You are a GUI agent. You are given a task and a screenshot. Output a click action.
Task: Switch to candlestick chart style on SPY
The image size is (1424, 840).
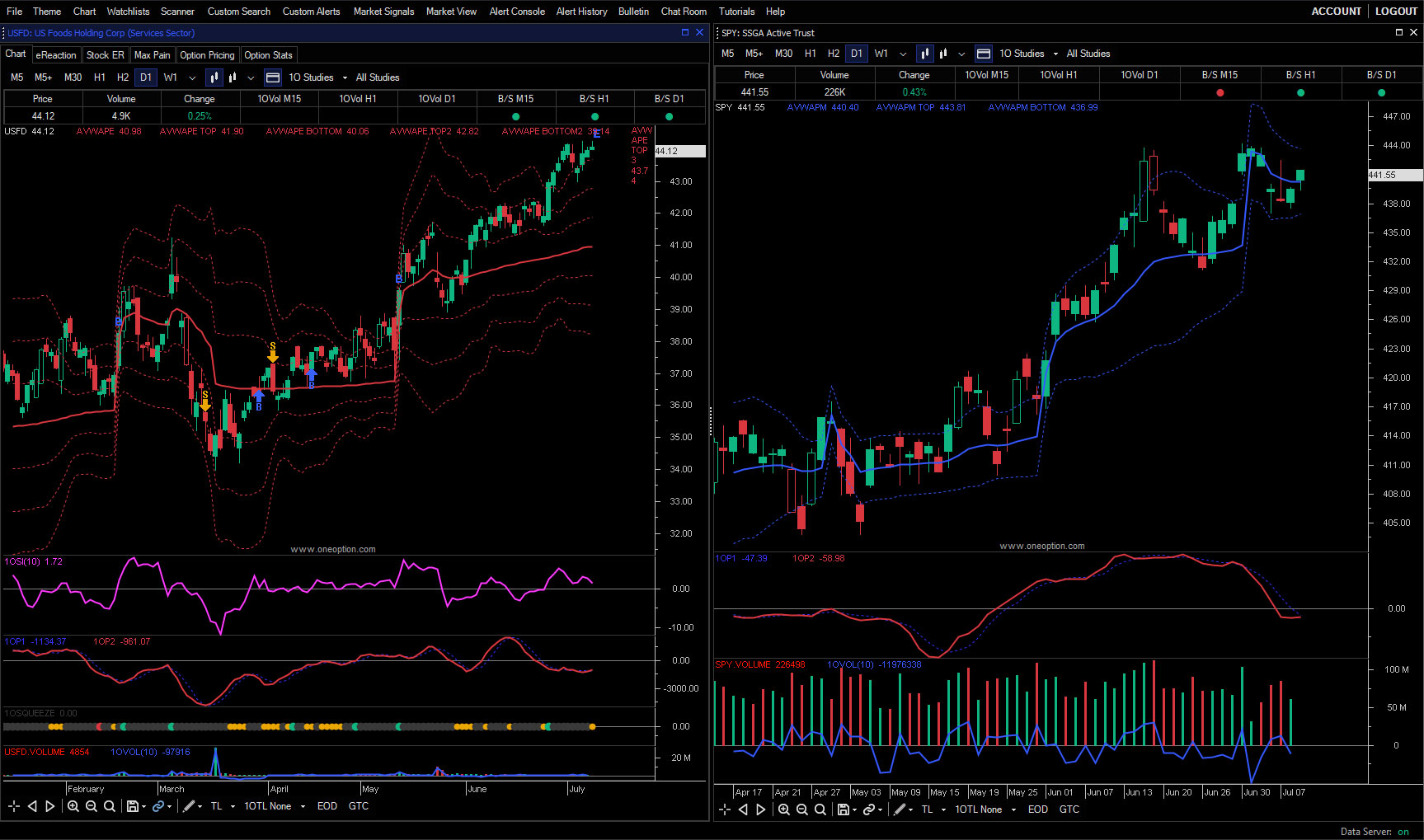[x=923, y=54]
